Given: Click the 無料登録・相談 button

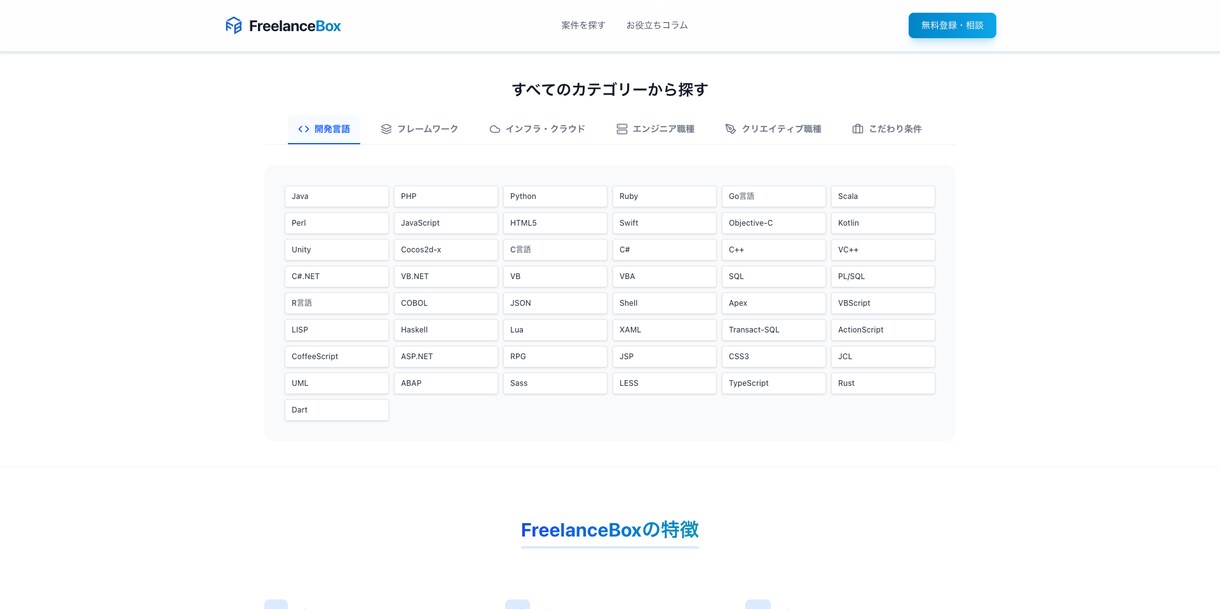Looking at the screenshot, I should pyautogui.click(x=952, y=25).
